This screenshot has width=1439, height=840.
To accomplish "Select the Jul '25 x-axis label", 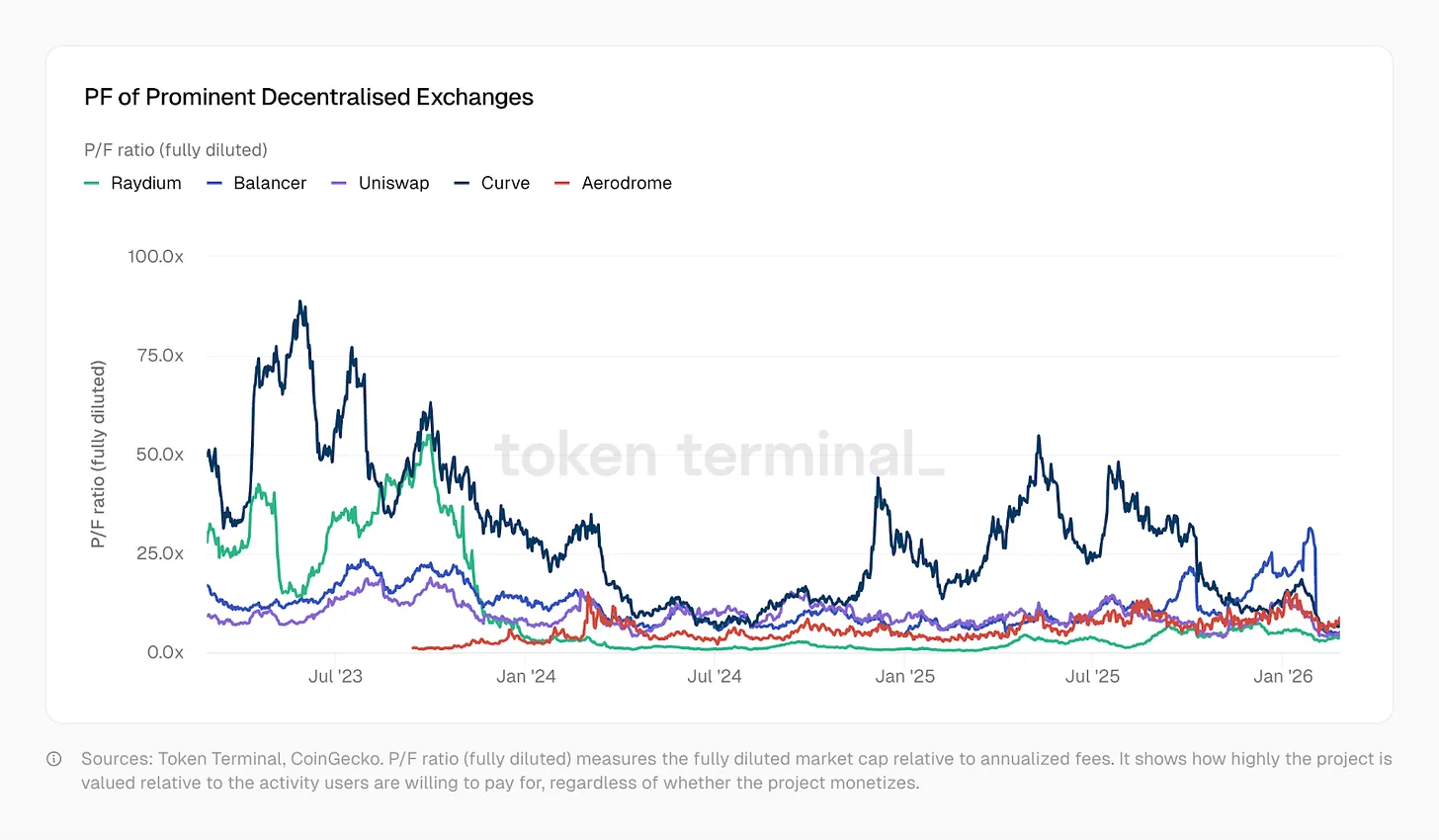I will pos(1092,676).
